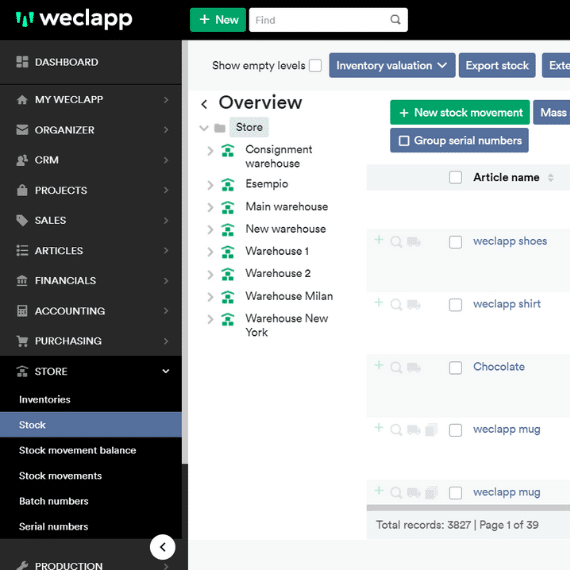Click the Purchasing cart icon
The height and width of the screenshot is (570, 570).
pos(22,341)
